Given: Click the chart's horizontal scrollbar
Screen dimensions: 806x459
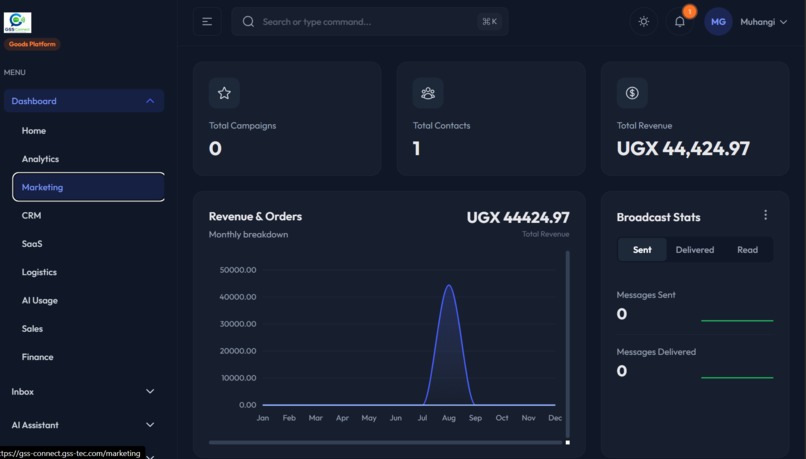Looking at the screenshot, I should [x=386, y=442].
